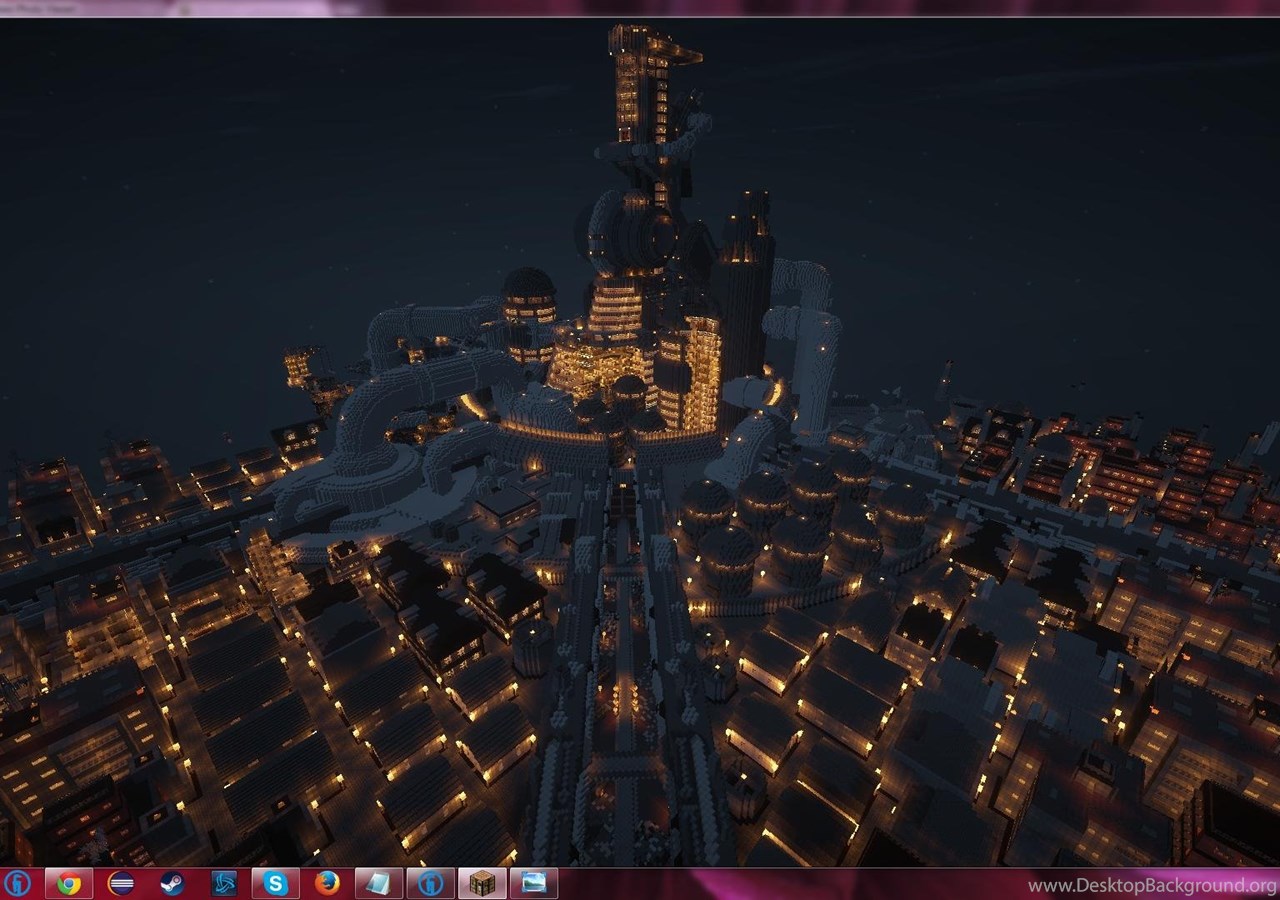This screenshot has height=900, width=1280.
Task: Open Mozilla Firefox from the taskbar
Action: click(327, 883)
